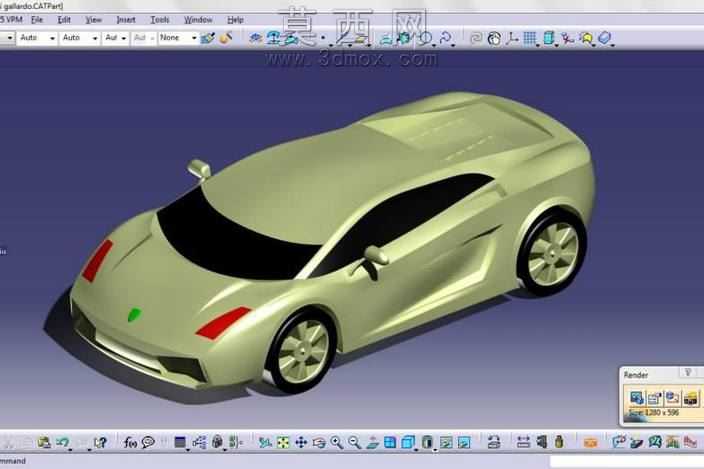704x469 pixels.
Task: Click the padlock icon in bottom toolbar
Action: pyautogui.click(x=217, y=442)
